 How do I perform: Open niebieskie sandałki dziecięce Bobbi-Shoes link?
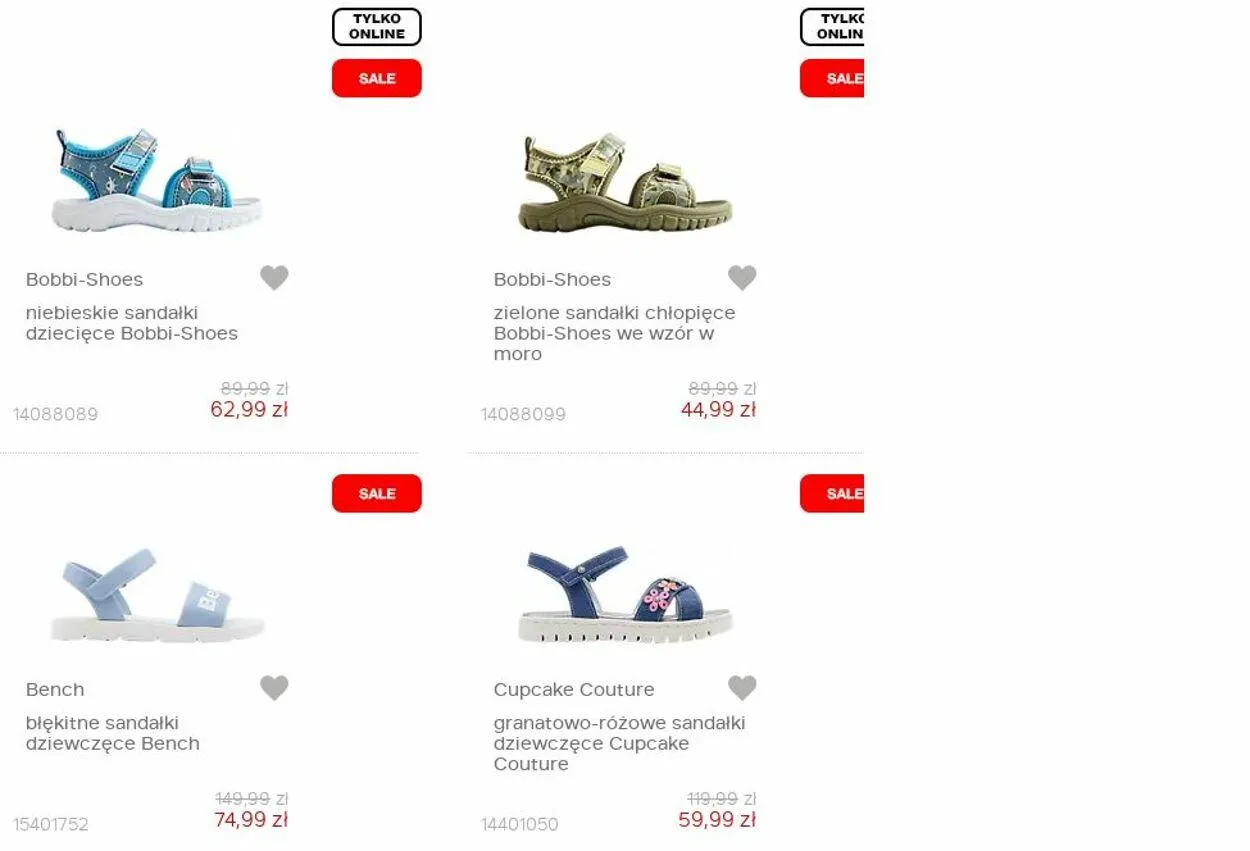[132, 323]
